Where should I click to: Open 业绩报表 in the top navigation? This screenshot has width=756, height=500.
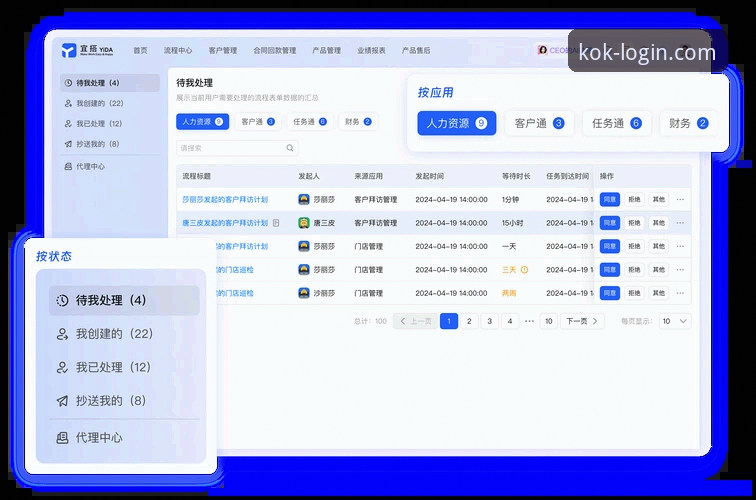(371, 50)
